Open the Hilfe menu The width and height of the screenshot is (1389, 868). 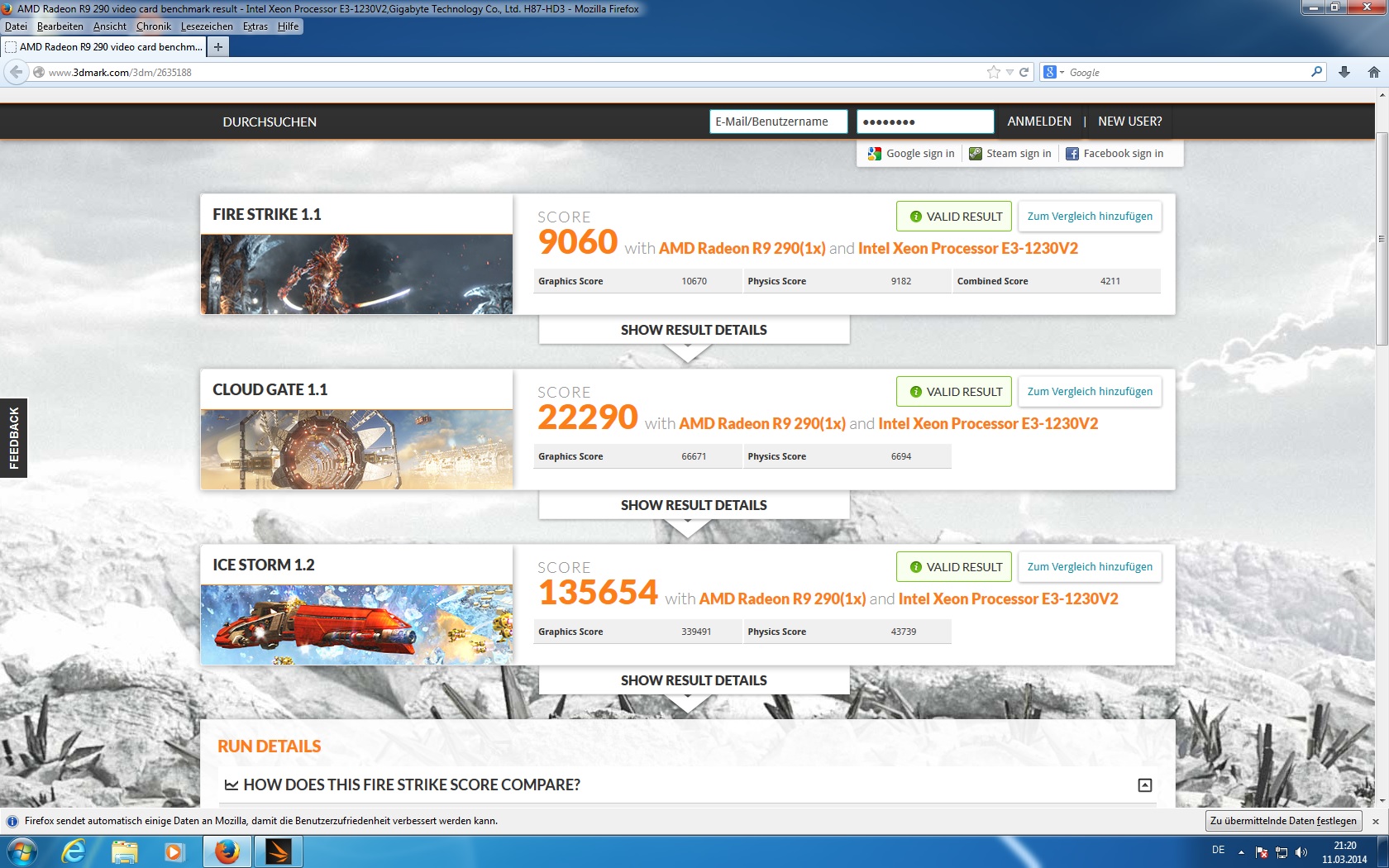pos(289,26)
